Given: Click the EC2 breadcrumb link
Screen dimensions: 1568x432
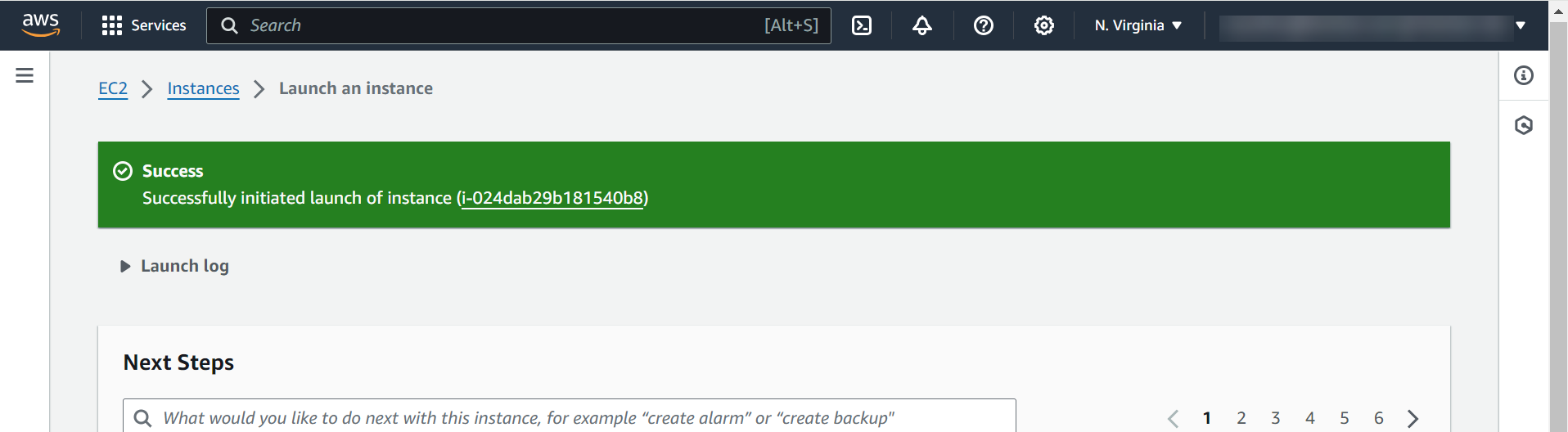Looking at the screenshot, I should pyautogui.click(x=113, y=88).
